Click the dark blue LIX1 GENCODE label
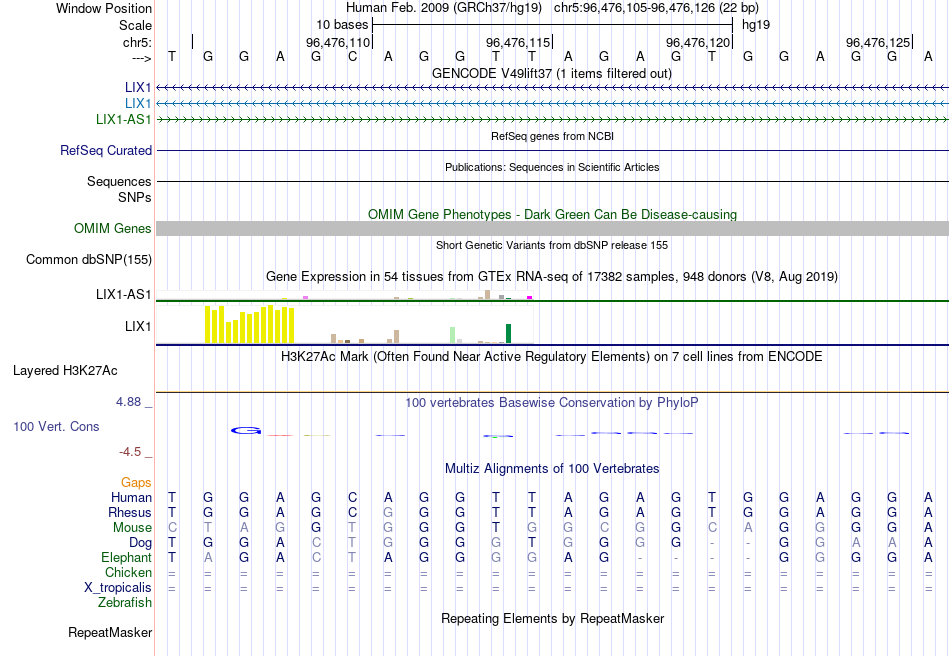This screenshot has width=950, height=656. pos(138,87)
